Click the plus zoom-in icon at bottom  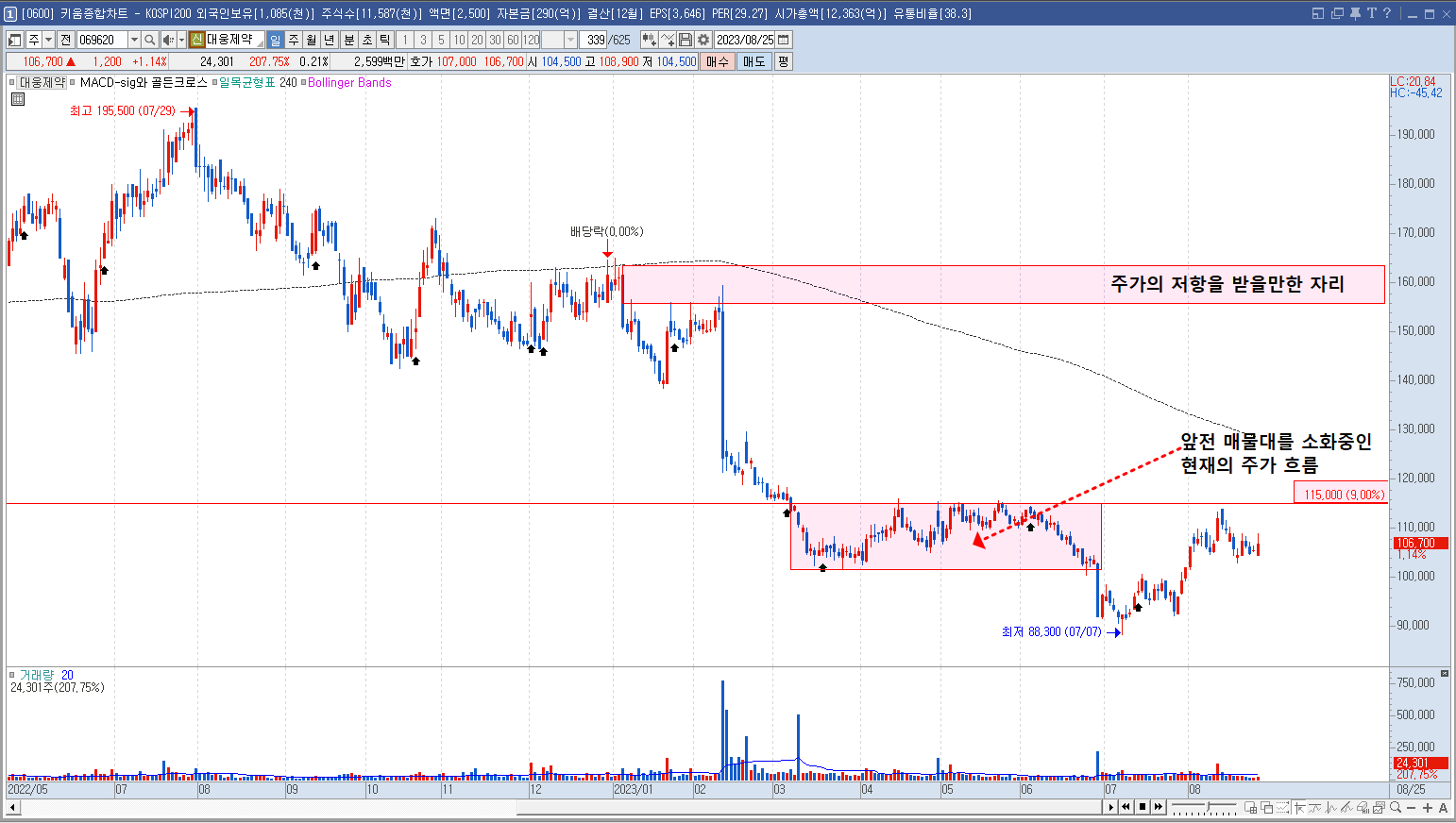coord(1428,807)
